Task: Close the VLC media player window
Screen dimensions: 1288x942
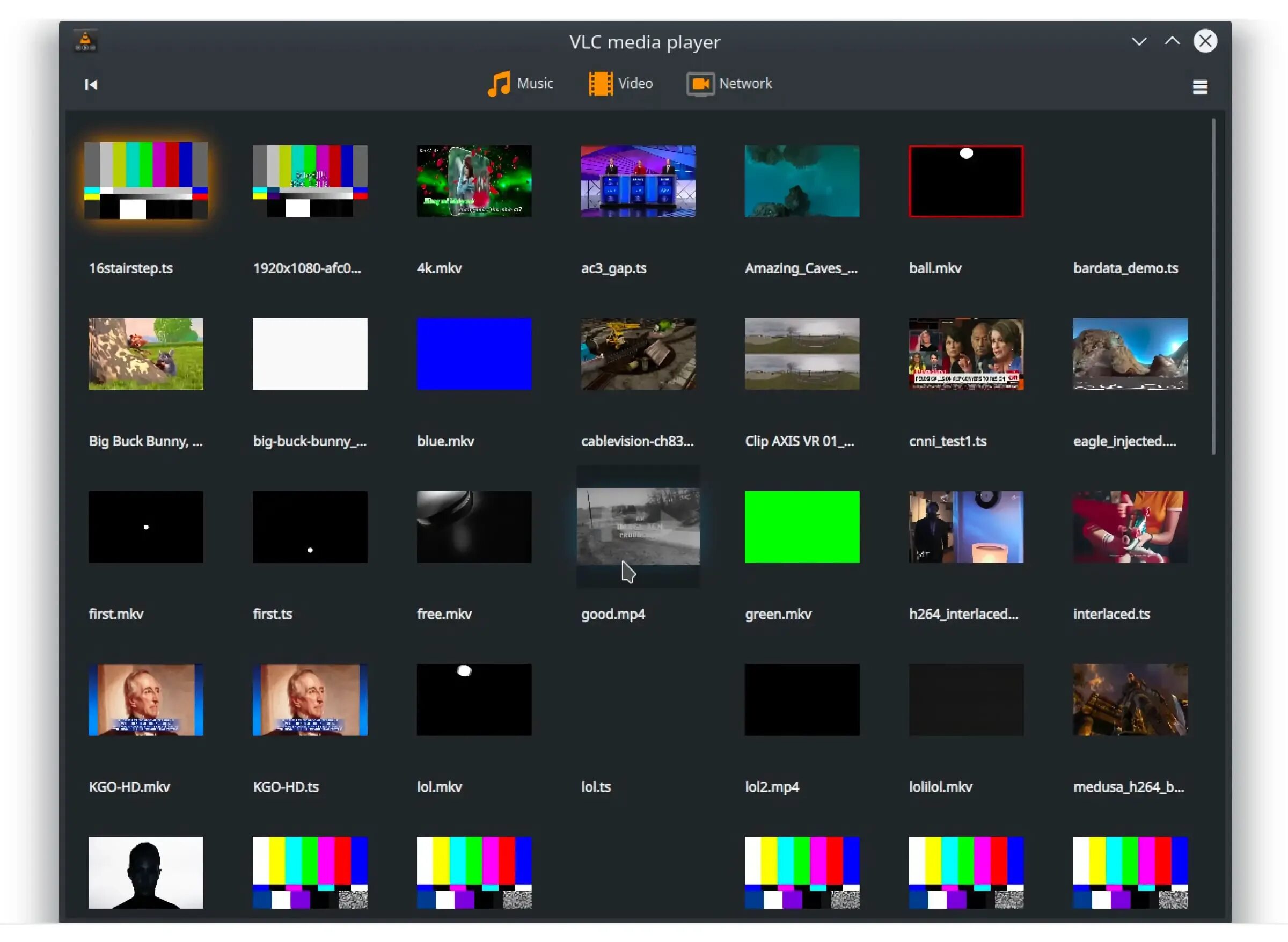Action: click(1205, 41)
